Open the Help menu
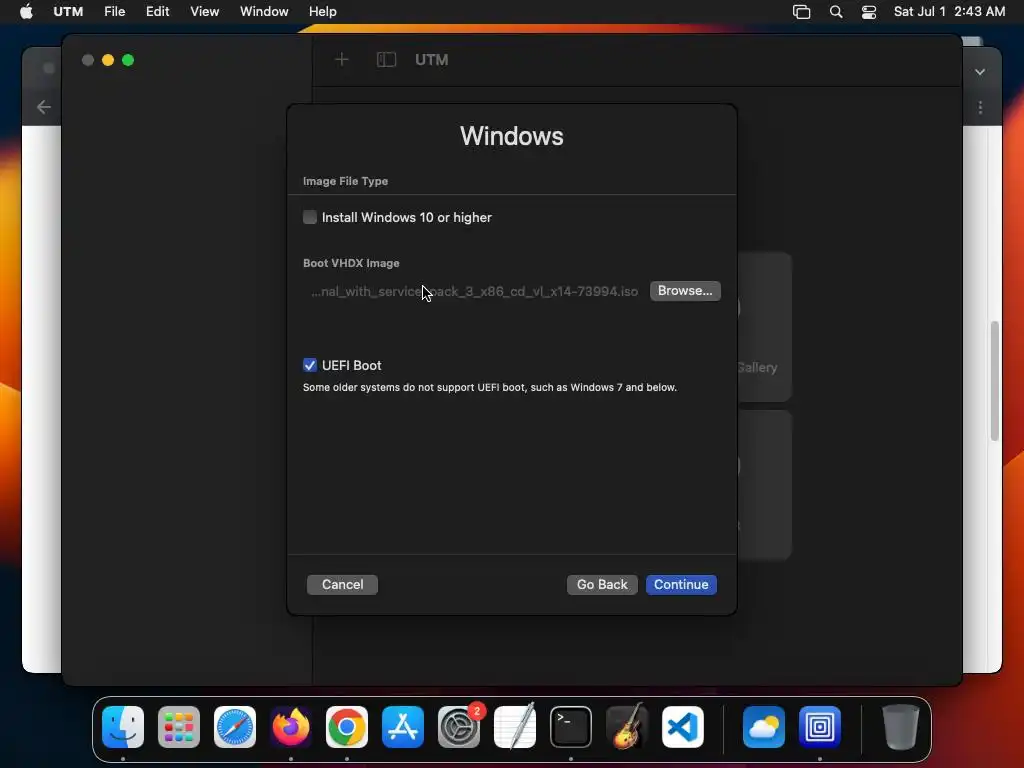 click(323, 12)
